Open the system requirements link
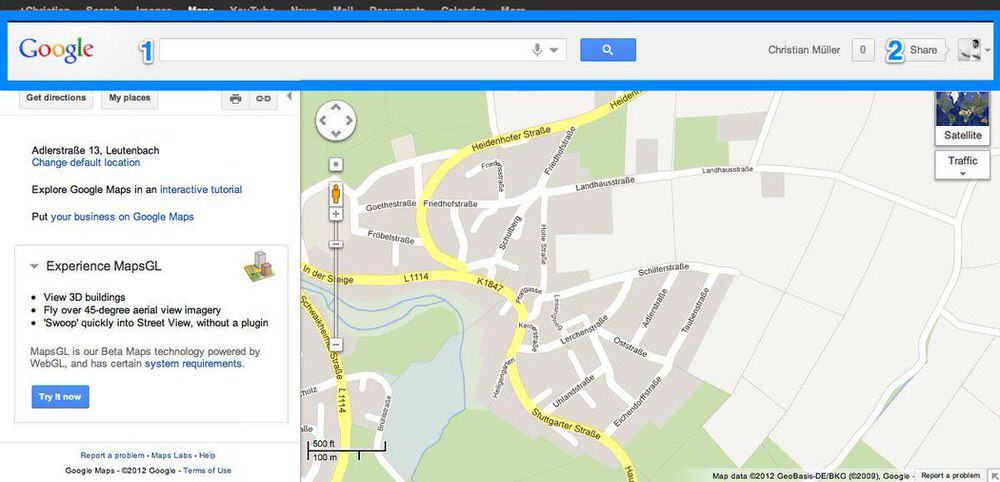Image resolution: width=1000 pixels, height=482 pixels. 193,364
